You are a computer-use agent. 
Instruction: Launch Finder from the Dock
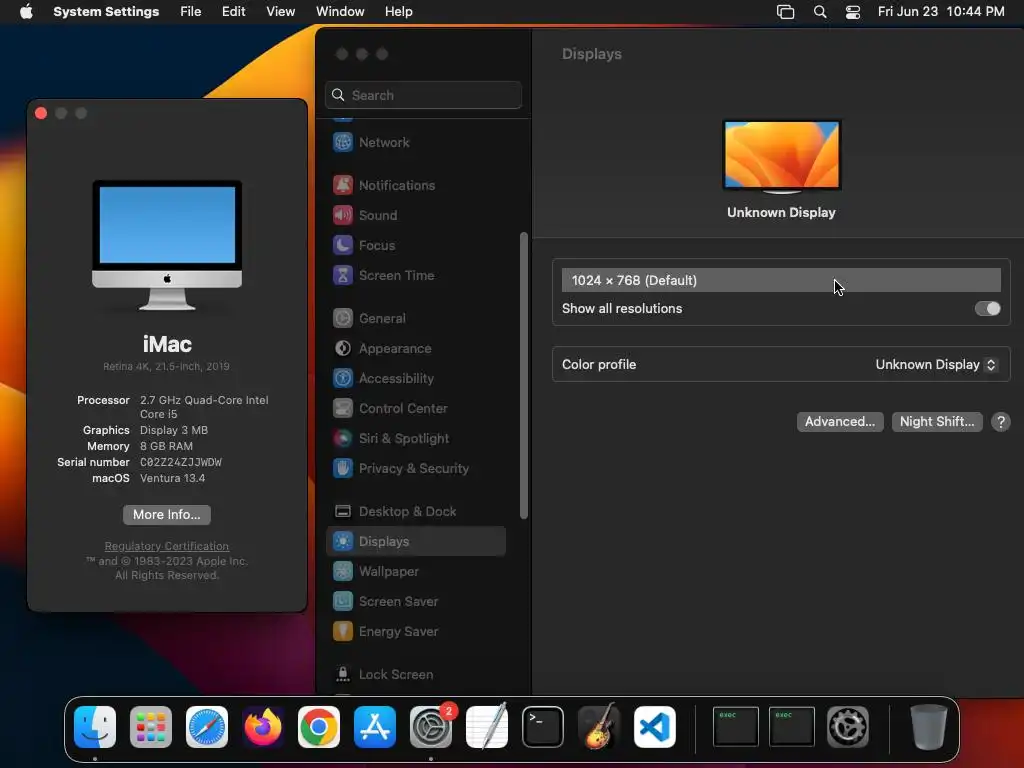tap(95, 727)
